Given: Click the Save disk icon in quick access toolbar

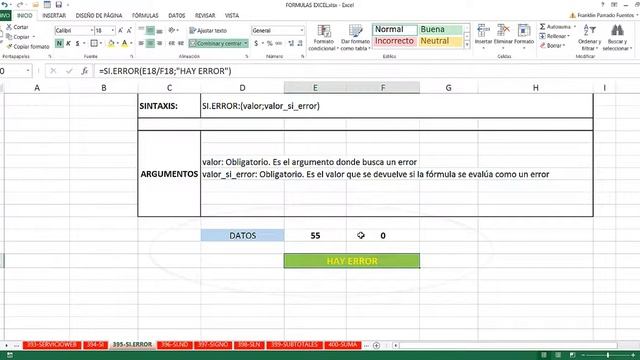Looking at the screenshot, I should tap(59, 4).
